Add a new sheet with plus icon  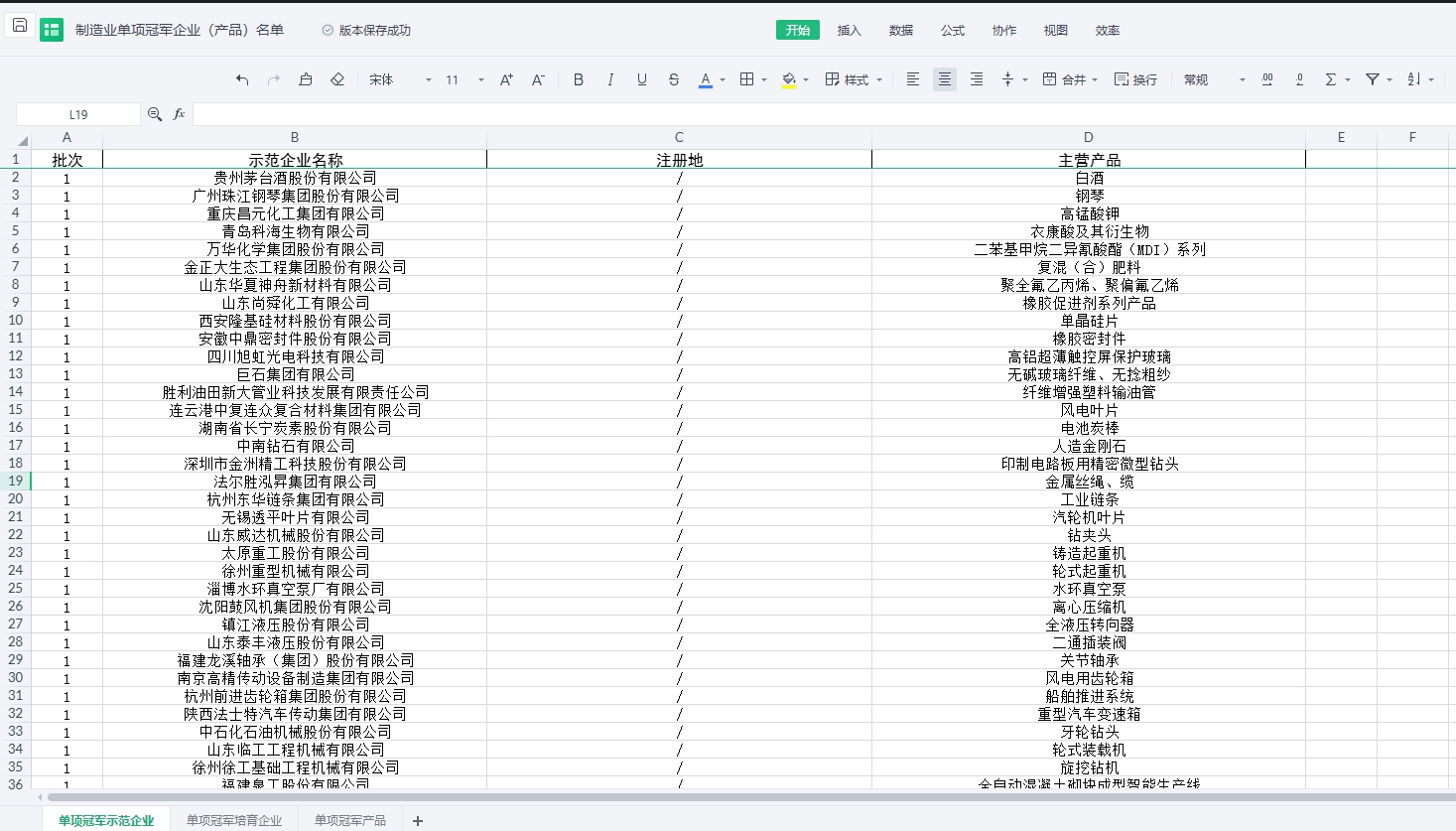pyautogui.click(x=418, y=821)
